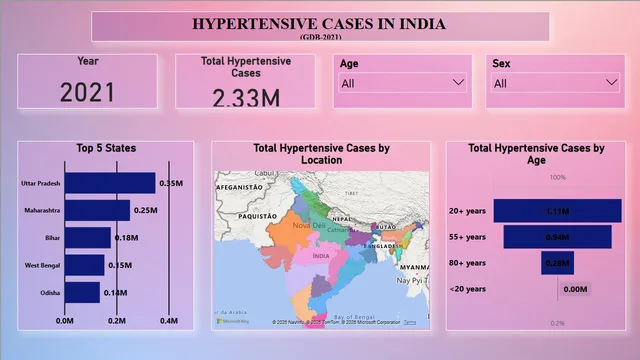Click the <20 years category label

point(467,289)
